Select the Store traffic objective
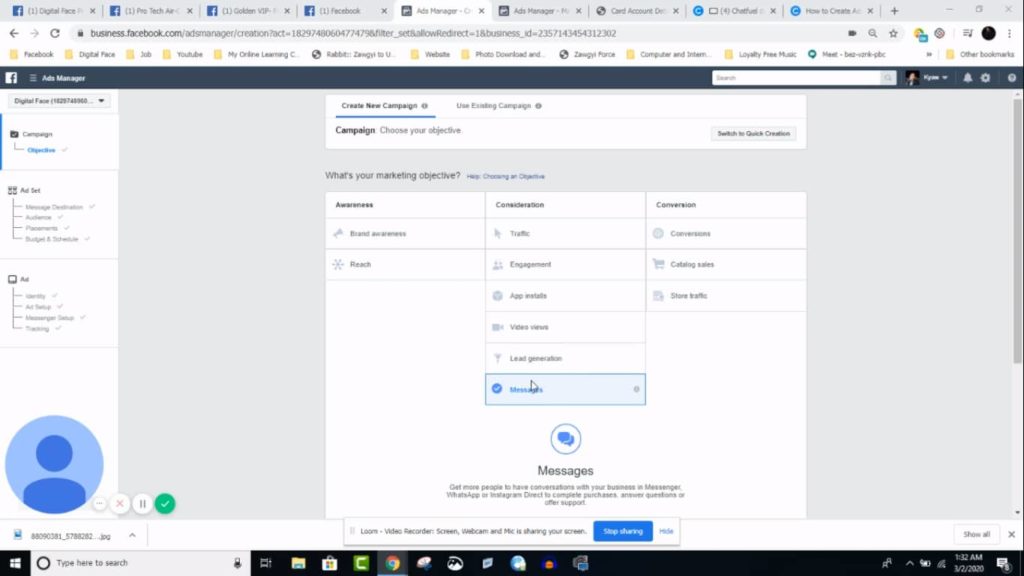Image resolution: width=1024 pixels, height=576 pixels. [x=726, y=296]
